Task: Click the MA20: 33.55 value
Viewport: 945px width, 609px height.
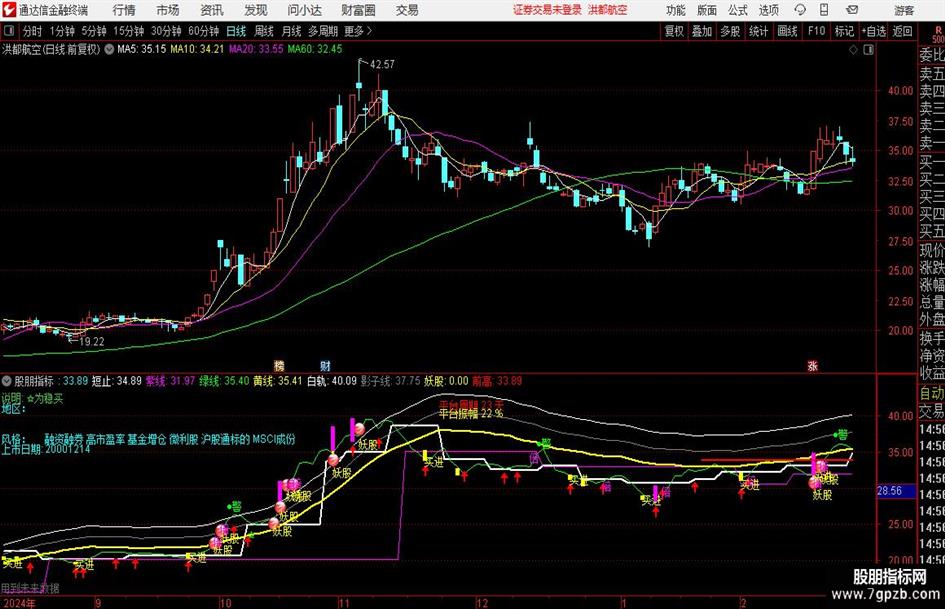Action: coord(256,49)
